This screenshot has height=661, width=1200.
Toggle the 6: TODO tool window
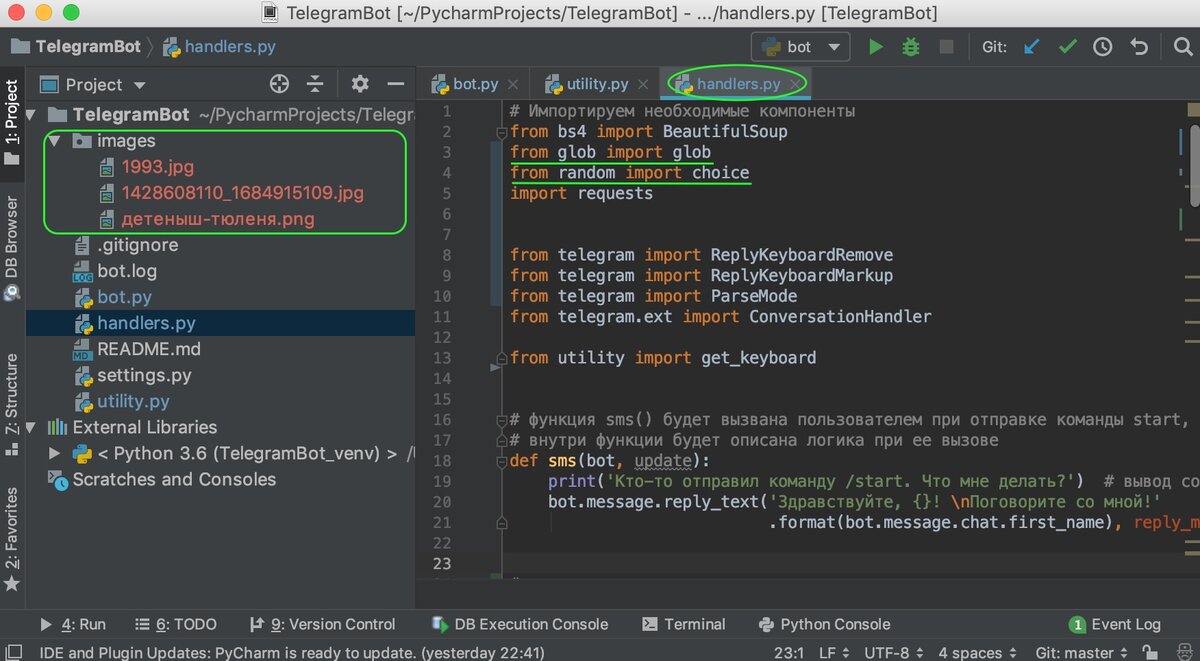point(176,624)
